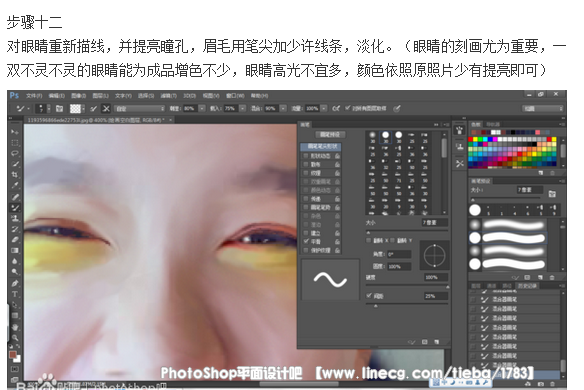Select the Hand tool
This screenshot has height=390, width=584.
[15, 327]
